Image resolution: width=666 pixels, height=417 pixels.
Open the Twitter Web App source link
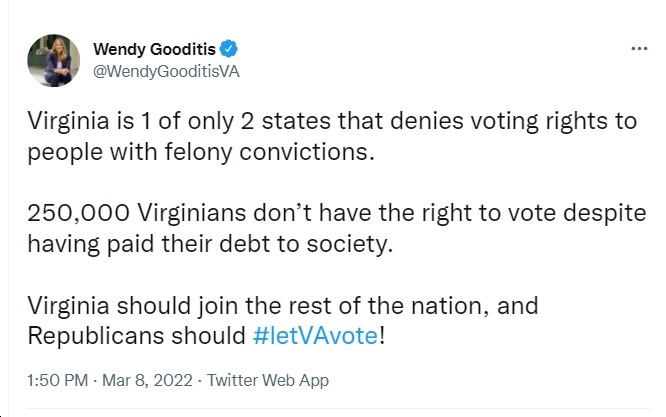268,380
